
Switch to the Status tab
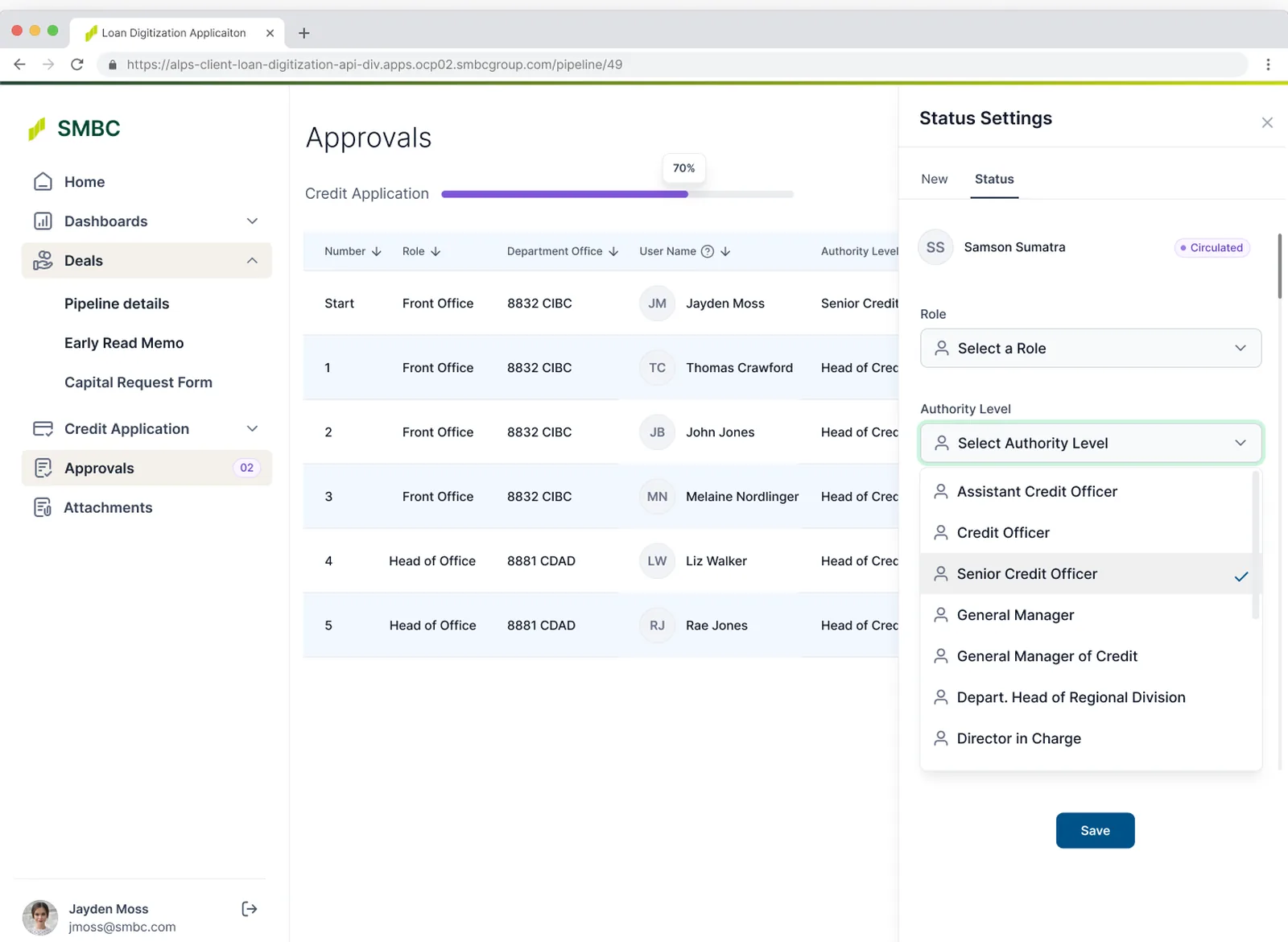coord(994,180)
